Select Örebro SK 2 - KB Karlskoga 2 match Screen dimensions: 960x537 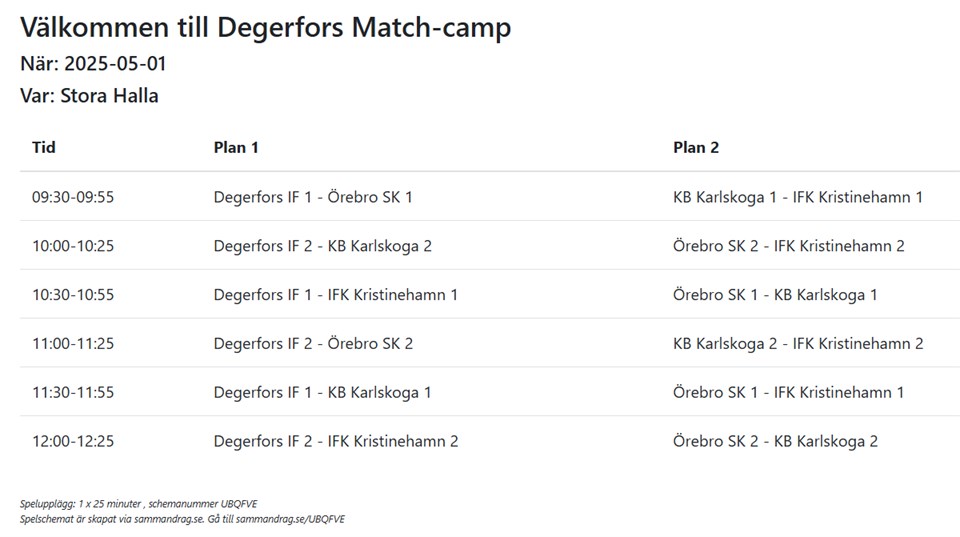[x=775, y=441]
